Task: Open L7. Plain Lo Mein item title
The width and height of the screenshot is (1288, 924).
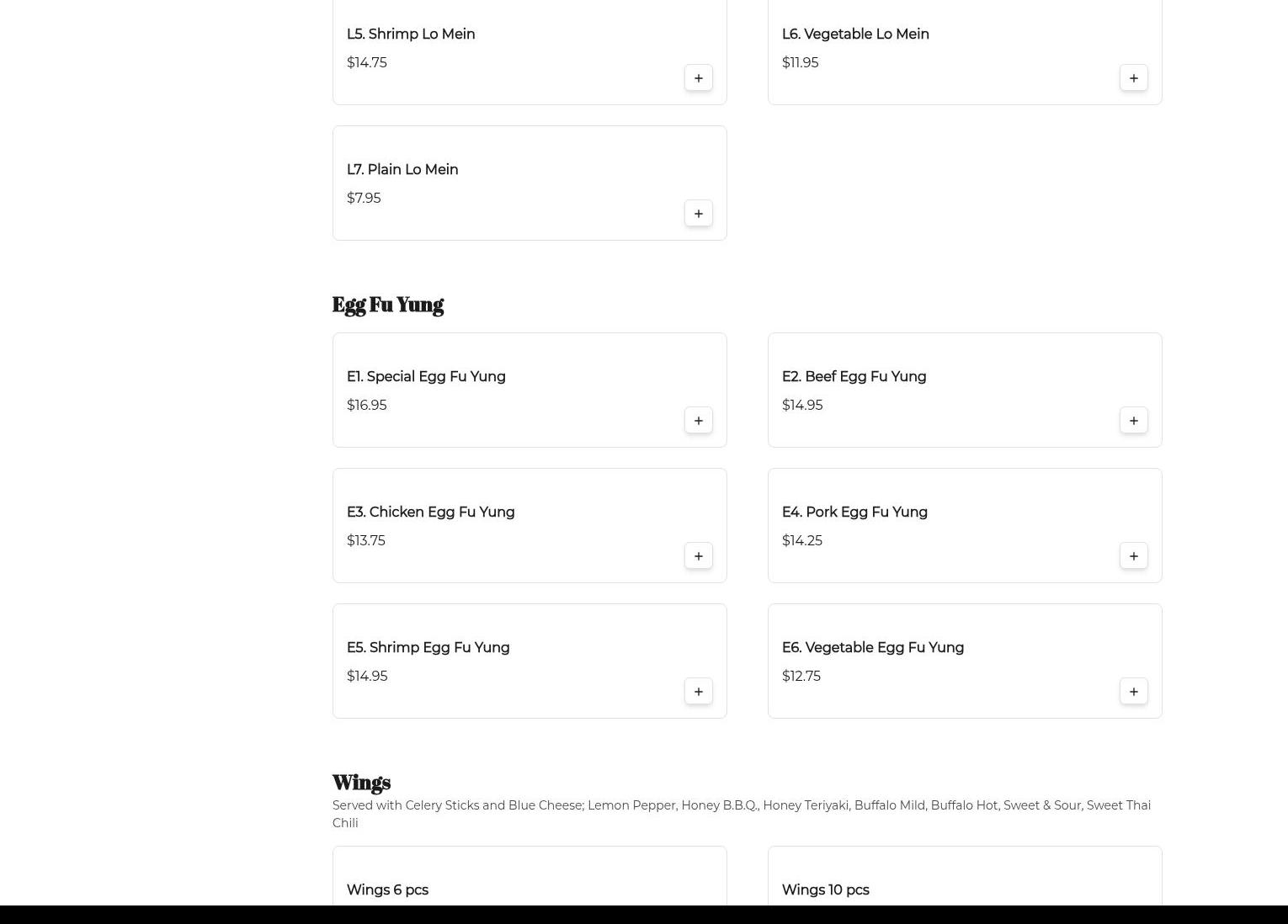Action: click(x=402, y=170)
